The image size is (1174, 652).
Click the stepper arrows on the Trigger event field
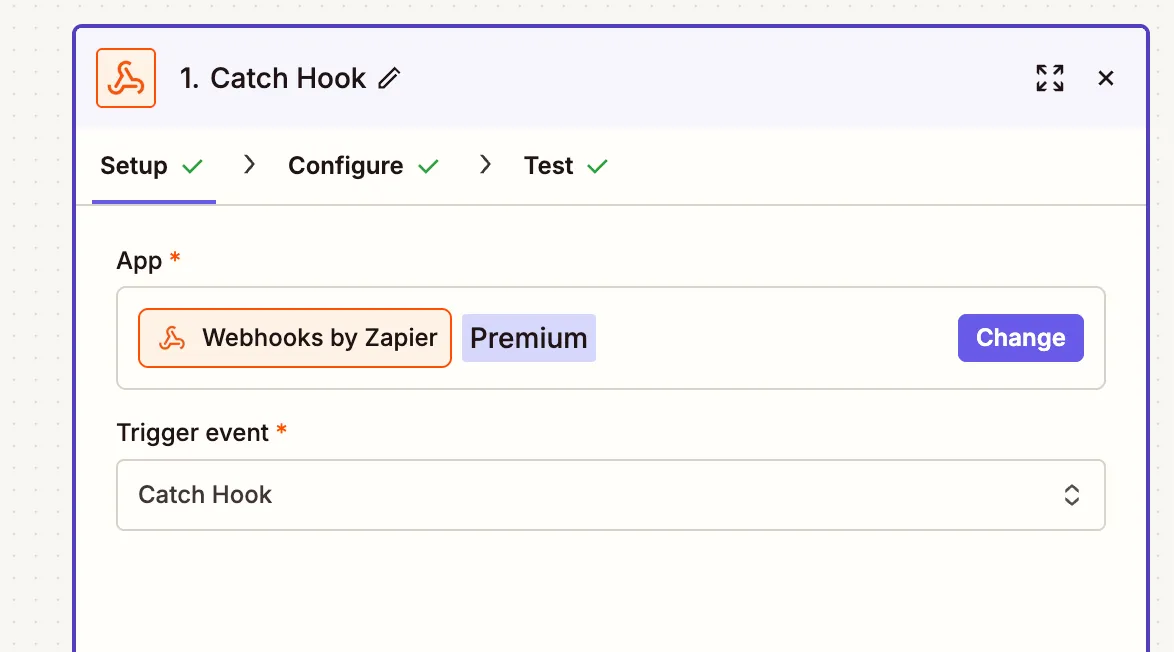(1071, 494)
